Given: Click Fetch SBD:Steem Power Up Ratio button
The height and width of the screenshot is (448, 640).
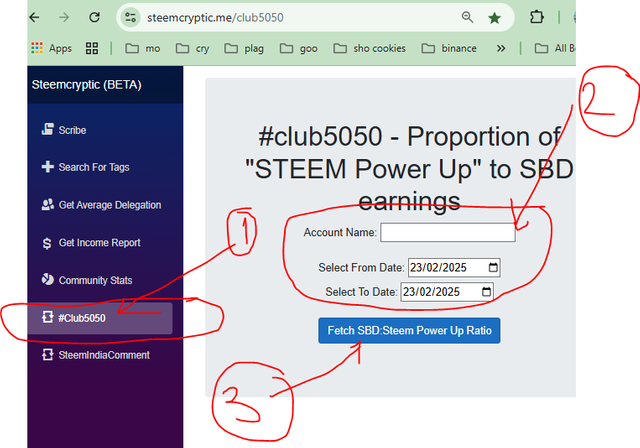Looking at the screenshot, I should (409, 330).
